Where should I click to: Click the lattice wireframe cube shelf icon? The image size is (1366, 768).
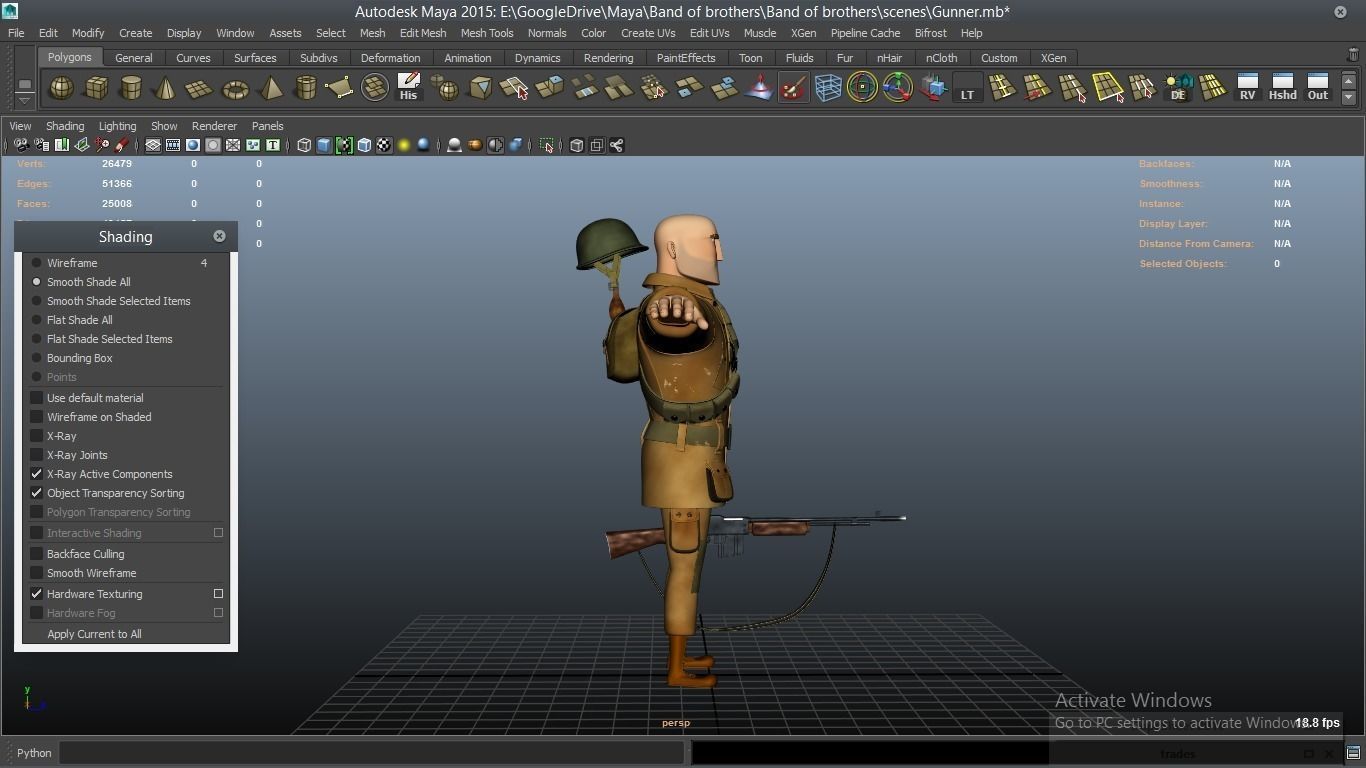tap(828, 88)
